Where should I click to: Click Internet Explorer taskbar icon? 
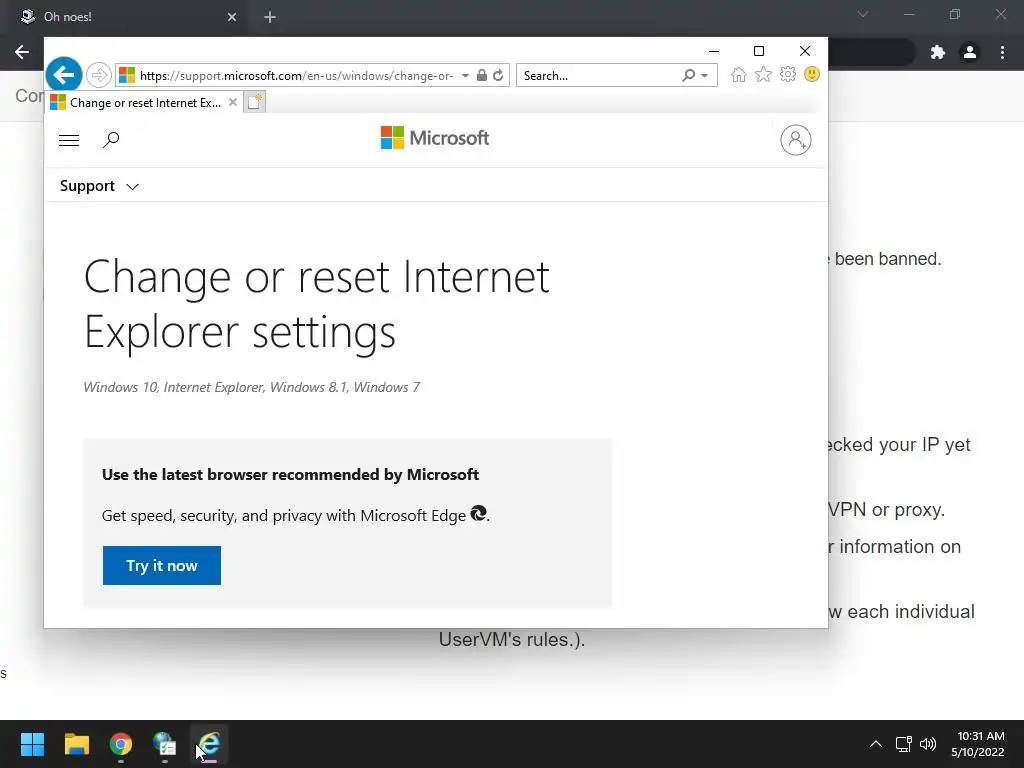[209, 744]
